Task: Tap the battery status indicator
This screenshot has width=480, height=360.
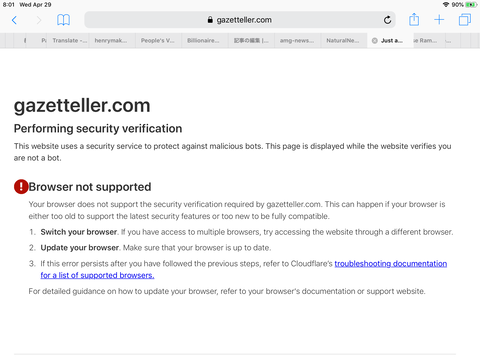Action: coord(471,5)
